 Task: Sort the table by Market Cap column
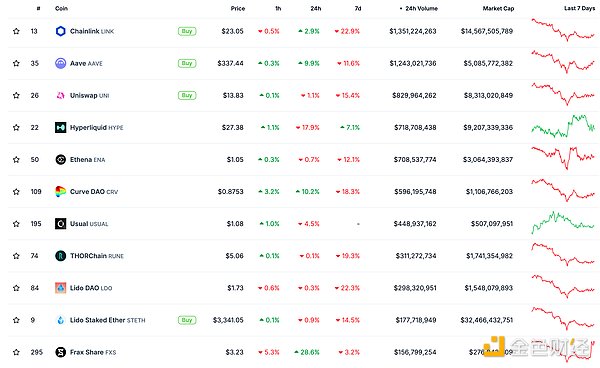[x=498, y=8]
